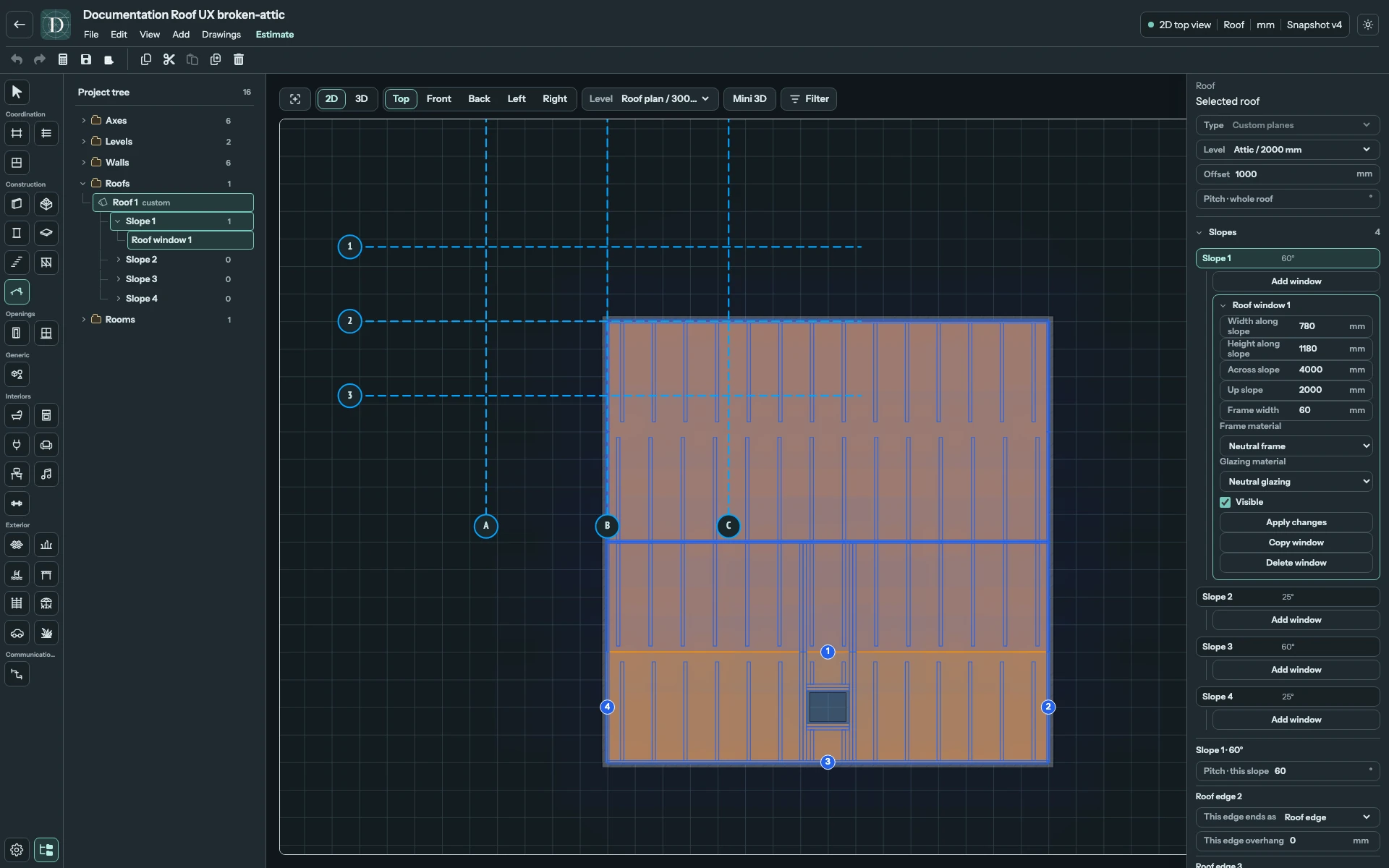
Task: Select the Right view toggle
Action: [x=555, y=99]
